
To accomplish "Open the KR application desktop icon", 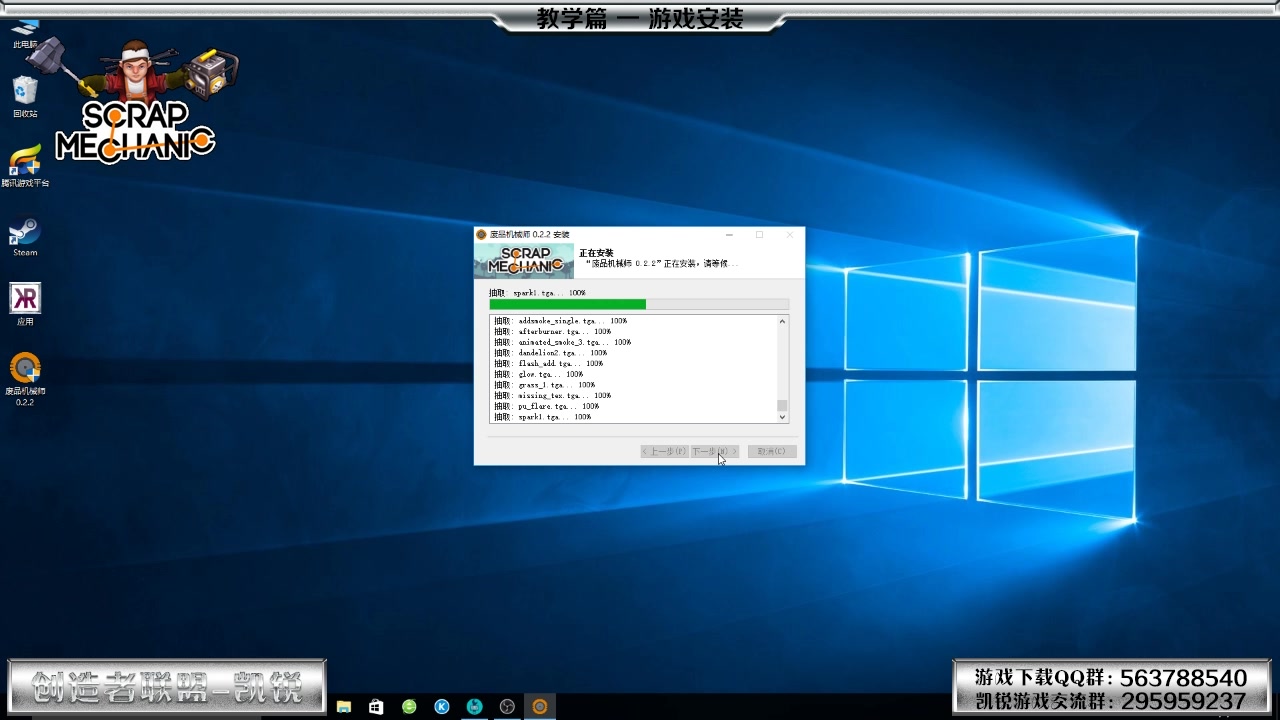I will tap(25, 305).
